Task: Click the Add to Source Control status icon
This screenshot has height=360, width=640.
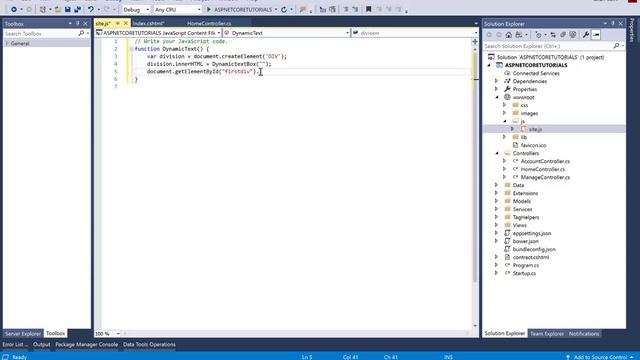Action: (568, 357)
